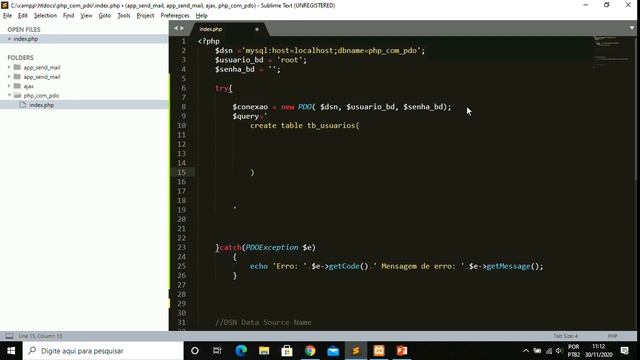Select index.php under Open Files
This screenshot has width=640, height=360.
tap(84, 39)
